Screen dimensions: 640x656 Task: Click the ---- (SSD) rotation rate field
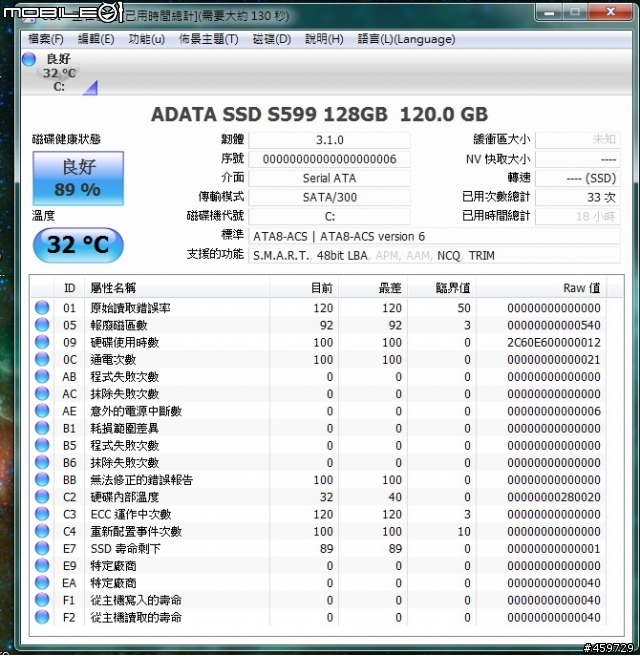(x=577, y=178)
